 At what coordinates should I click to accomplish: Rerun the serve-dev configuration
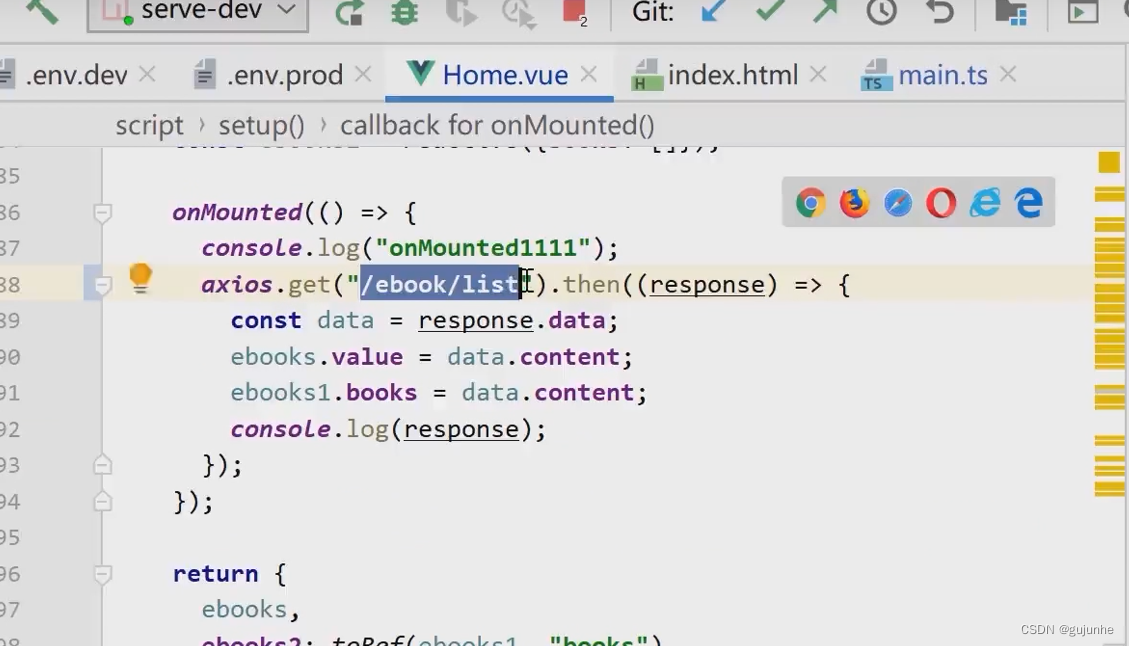pyautogui.click(x=349, y=12)
